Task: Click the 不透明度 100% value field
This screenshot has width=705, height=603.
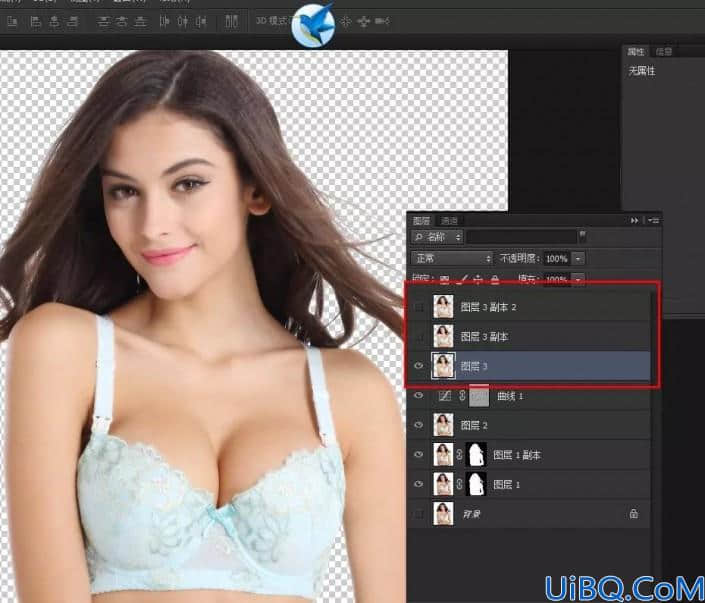Action: click(557, 259)
